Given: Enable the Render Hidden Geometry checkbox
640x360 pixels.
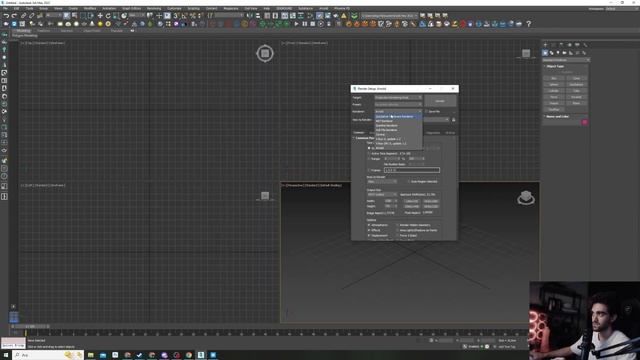Looking at the screenshot, I should point(397,225).
